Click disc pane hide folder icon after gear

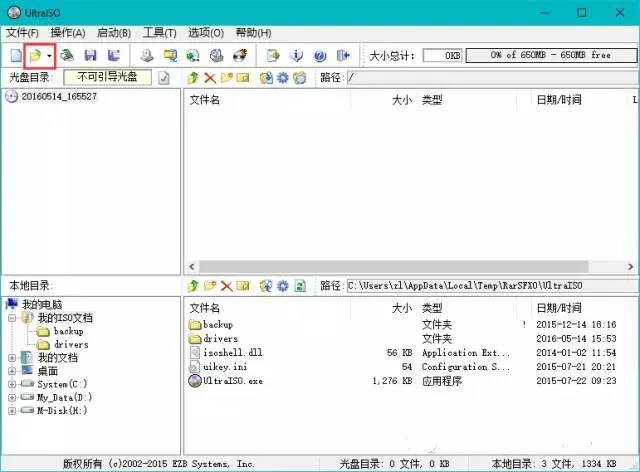(x=300, y=78)
